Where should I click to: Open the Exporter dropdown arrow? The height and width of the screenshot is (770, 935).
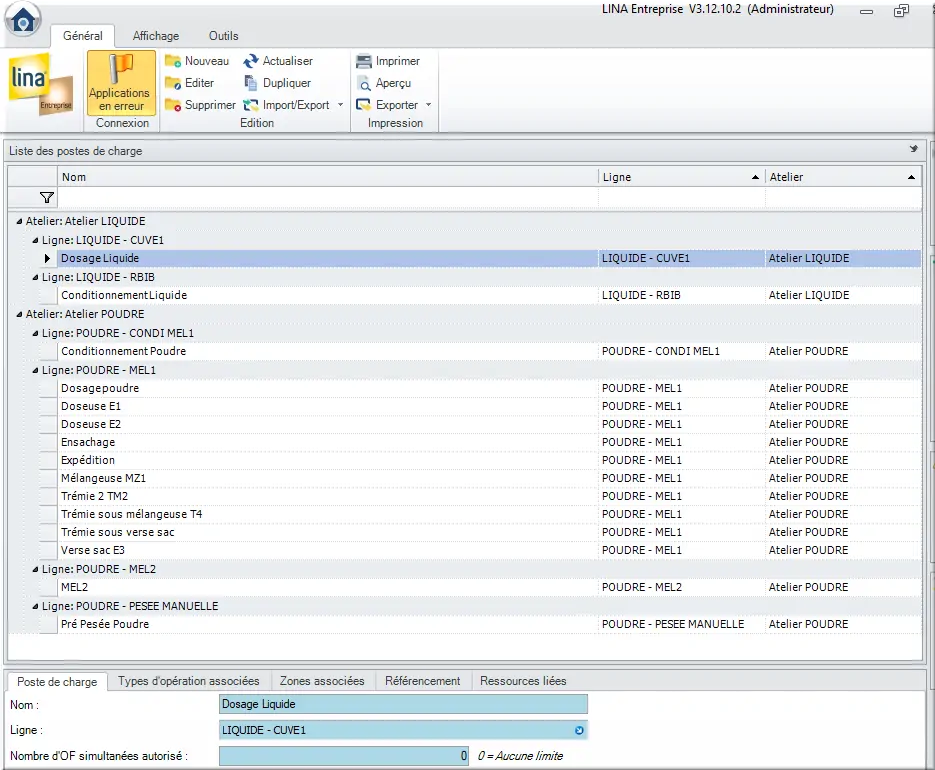click(428, 105)
